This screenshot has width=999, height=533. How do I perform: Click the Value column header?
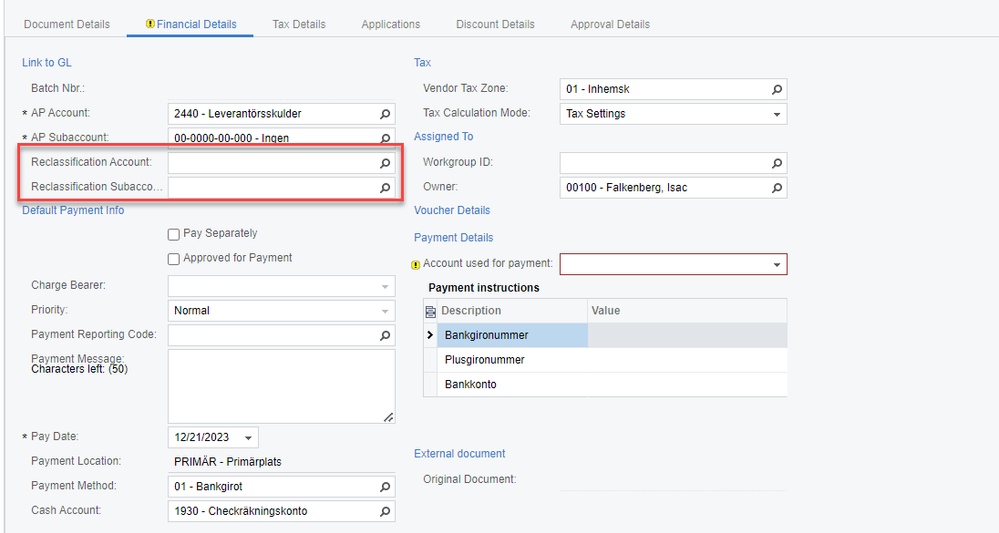(687, 311)
